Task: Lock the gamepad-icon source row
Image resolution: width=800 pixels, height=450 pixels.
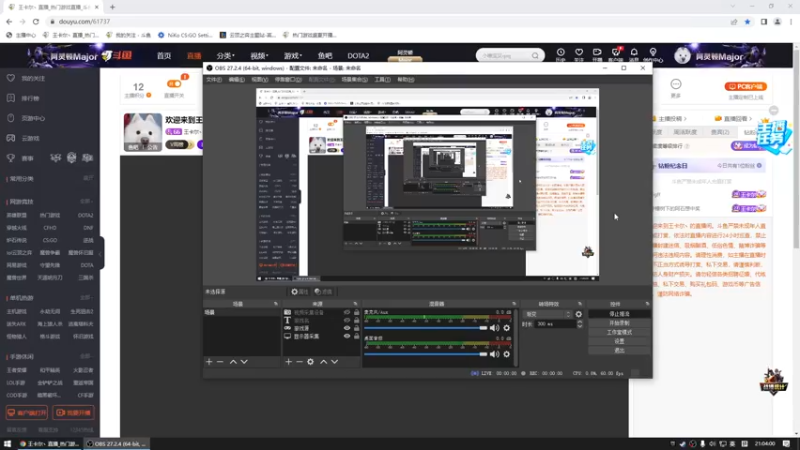Action: [357, 328]
